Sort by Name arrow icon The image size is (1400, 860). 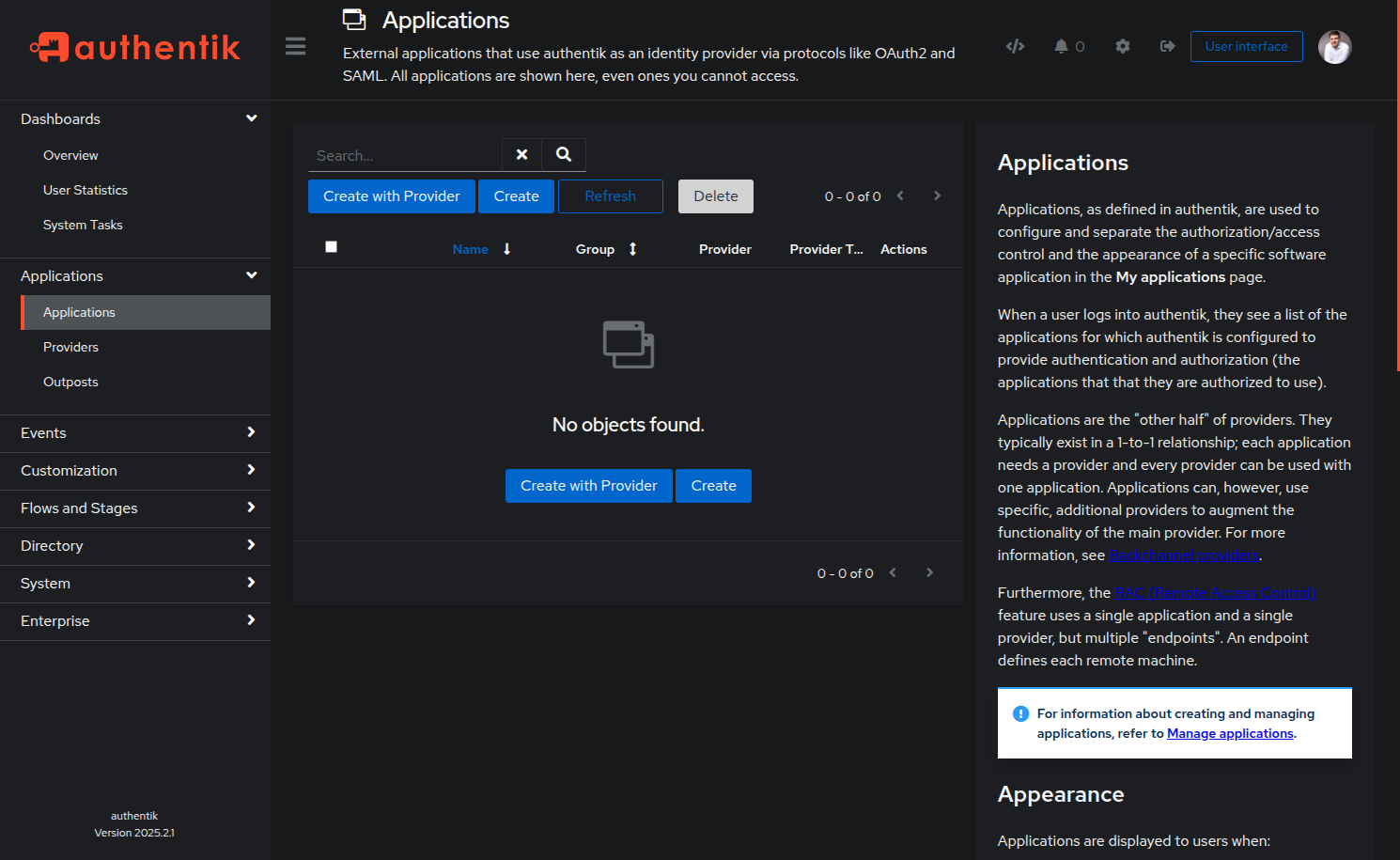(x=506, y=249)
